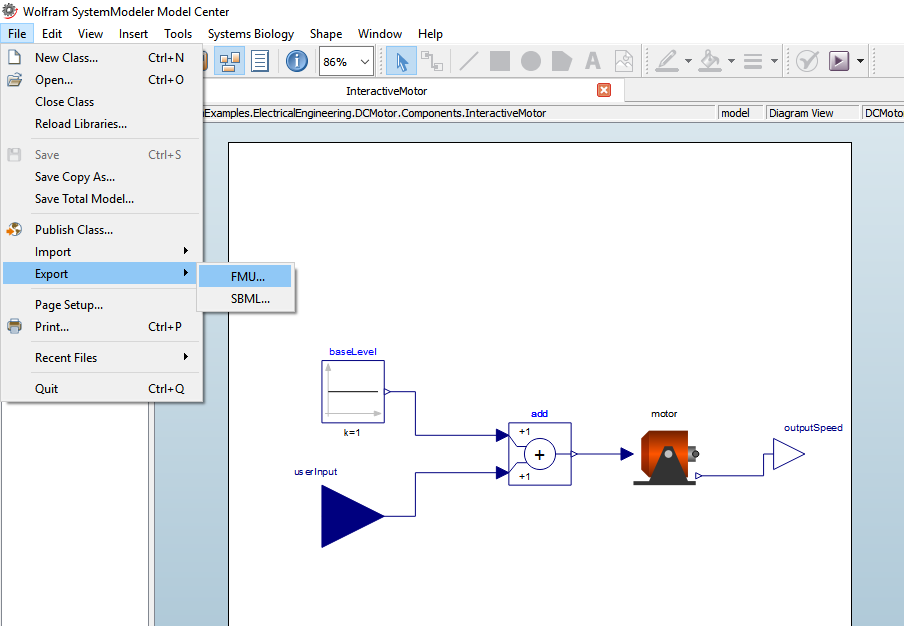Screen dimensions: 904x626
Task: Choose Save Copy As... menu entry
Action: pos(102,177)
